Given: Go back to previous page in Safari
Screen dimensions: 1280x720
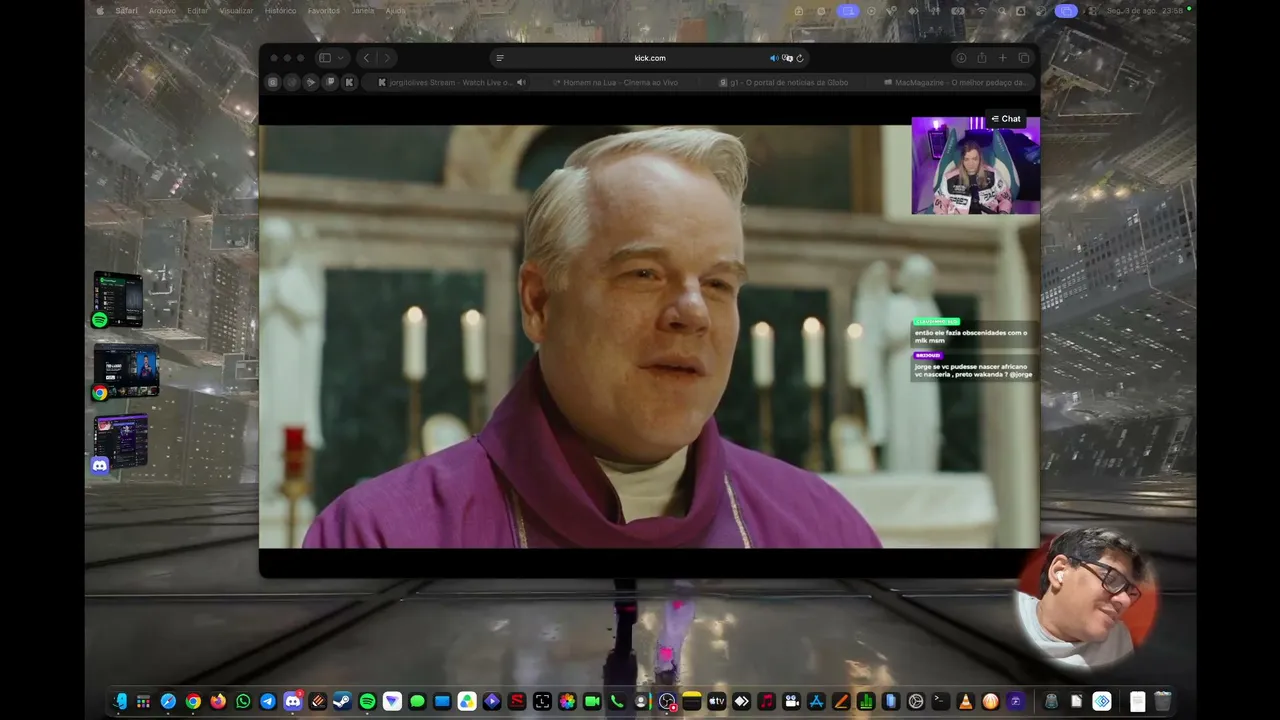Looking at the screenshot, I should [x=366, y=58].
